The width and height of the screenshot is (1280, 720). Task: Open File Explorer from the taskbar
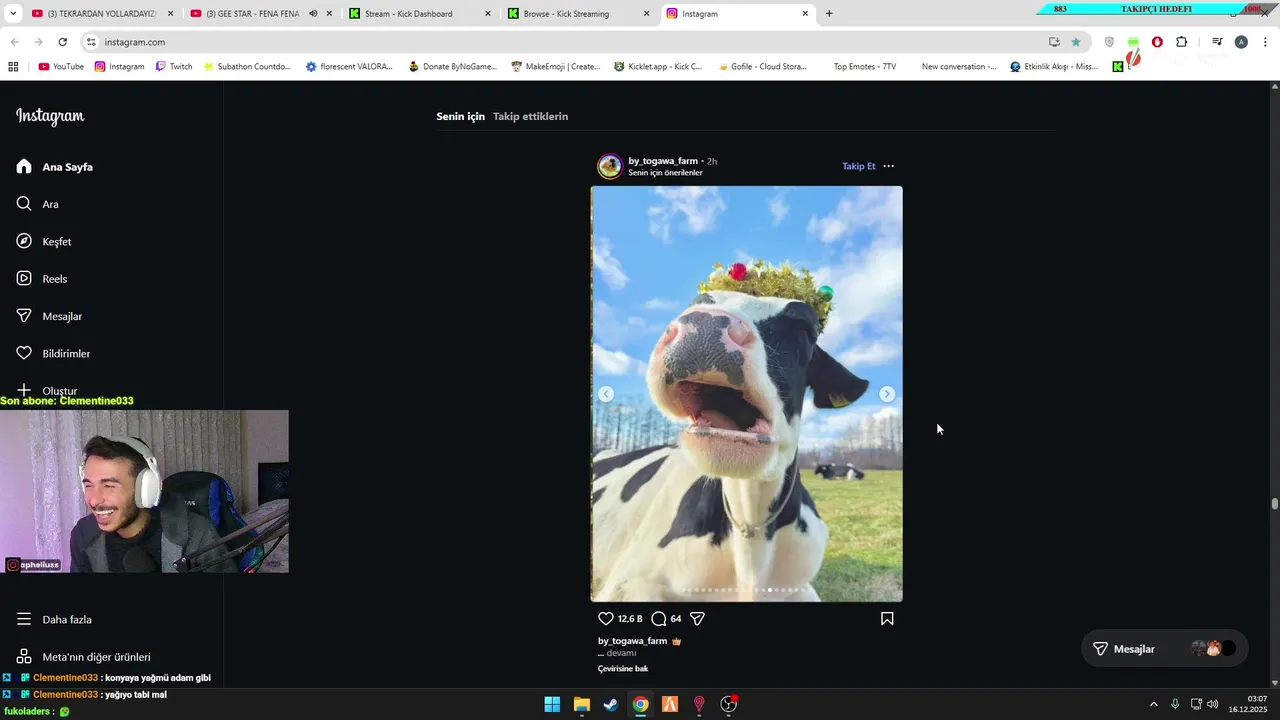click(x=581, y=704)
